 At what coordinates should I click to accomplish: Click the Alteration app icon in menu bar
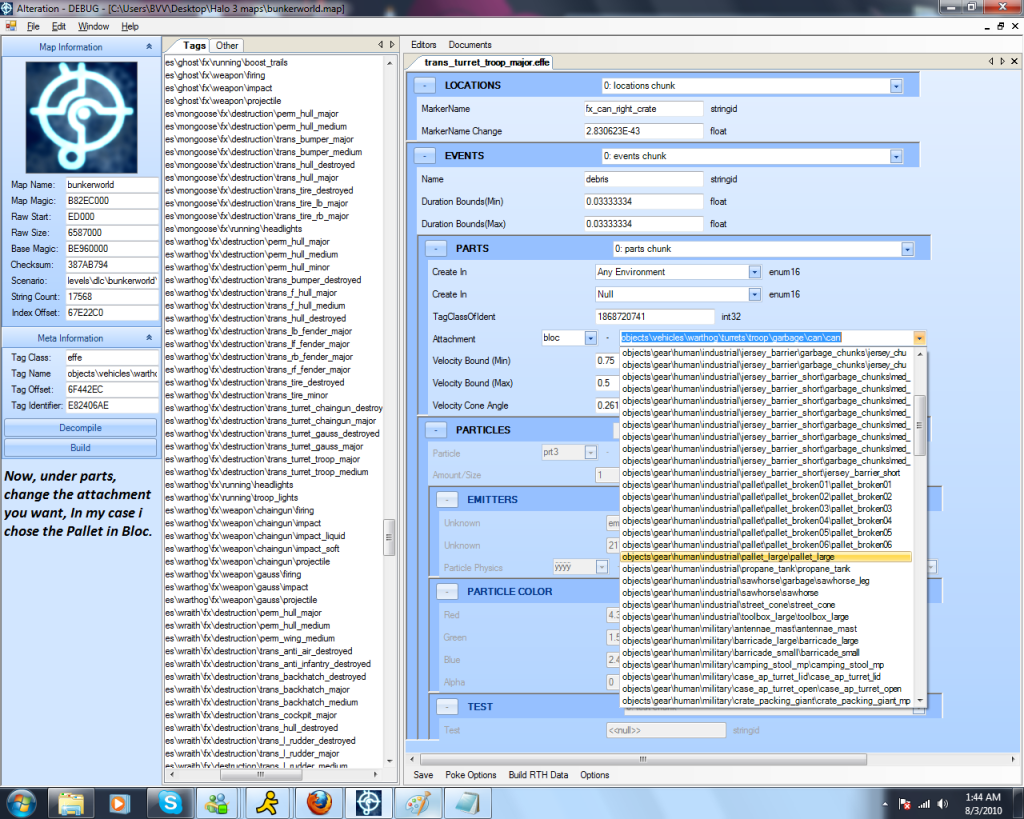(x=11, y=26)
